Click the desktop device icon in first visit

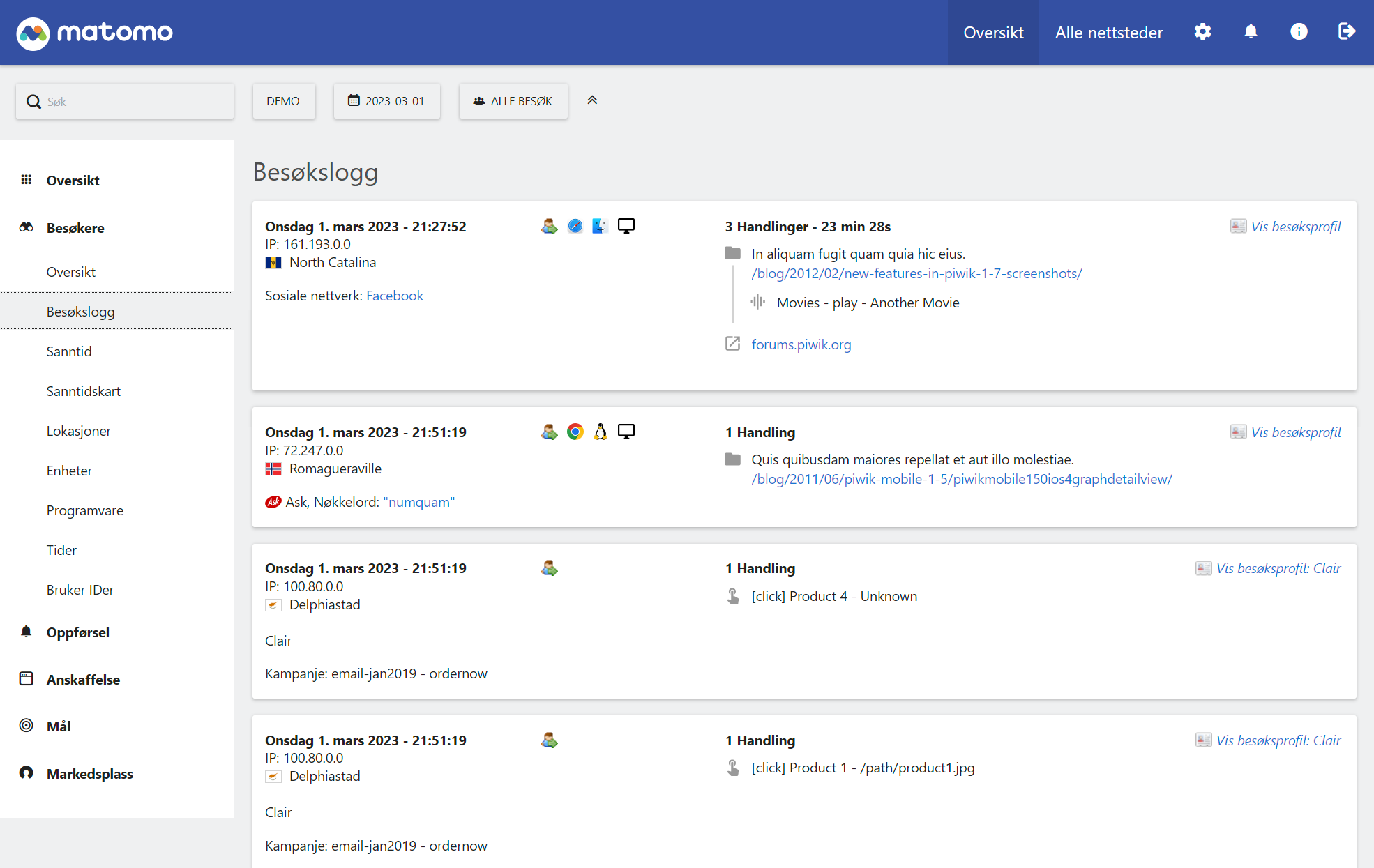coord(626,226)
